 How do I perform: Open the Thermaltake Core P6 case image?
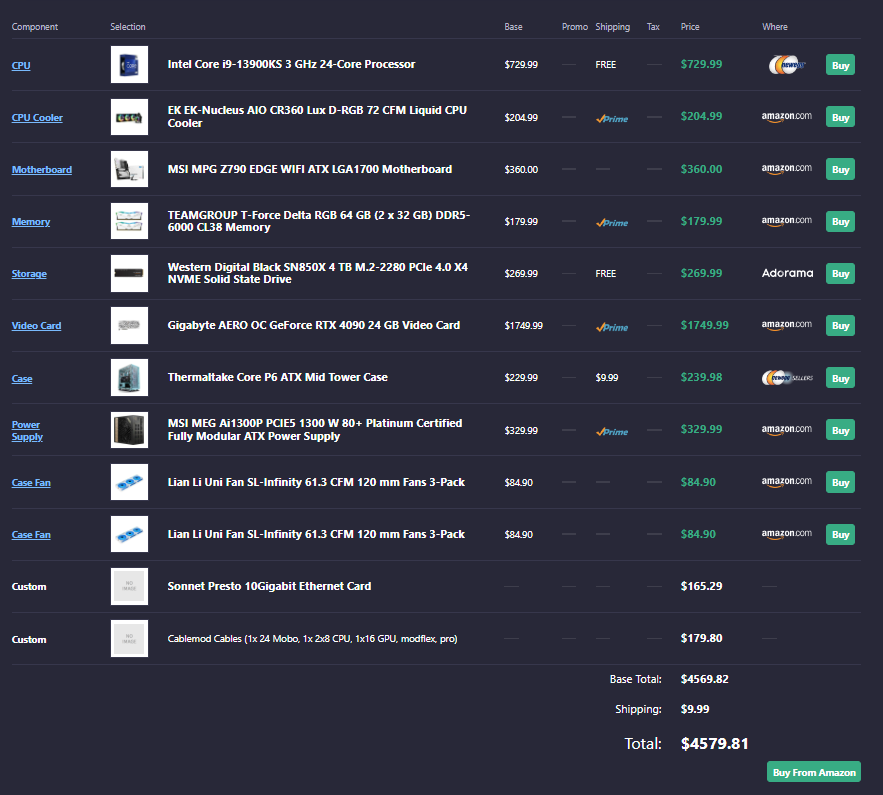click(130, 377)
